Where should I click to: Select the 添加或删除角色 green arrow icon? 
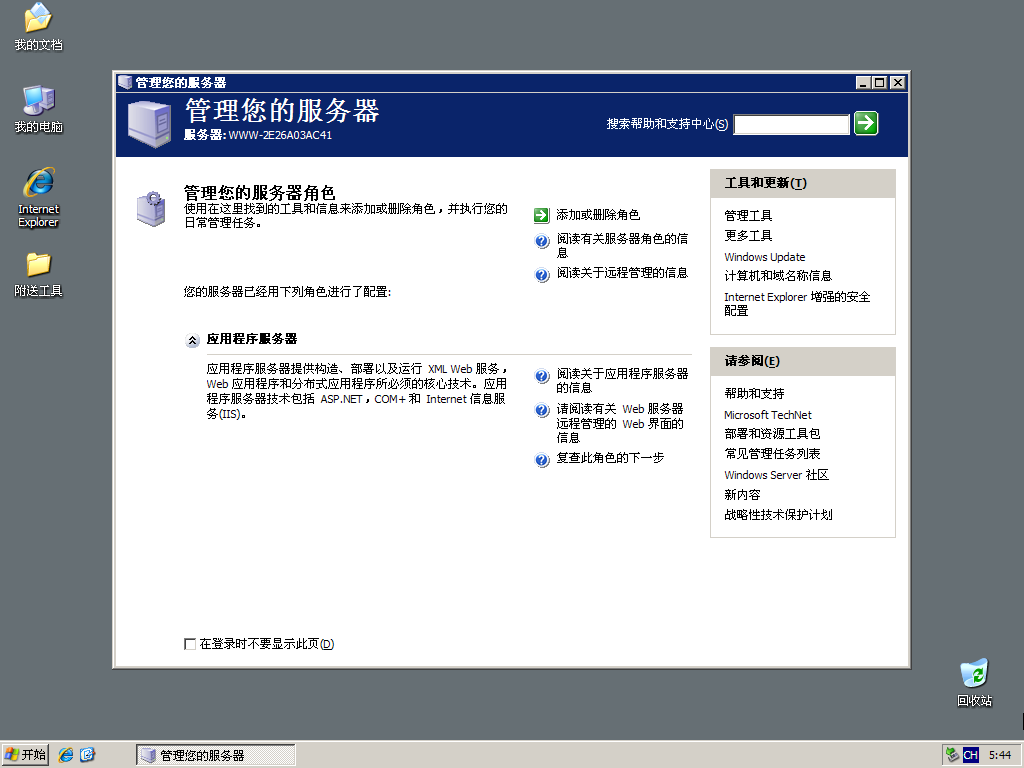(540, 214)
